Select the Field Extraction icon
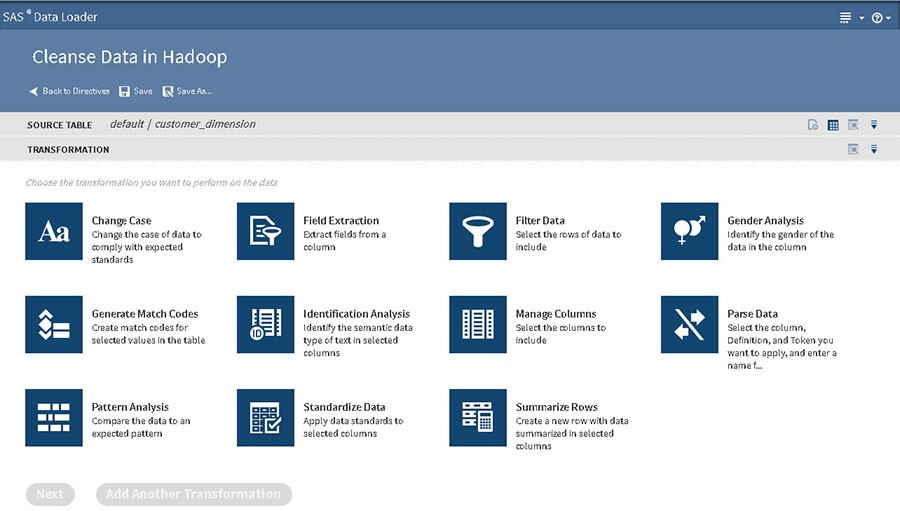Image resolution: width=900 pixels, height=511 pixels. [266, 231]
